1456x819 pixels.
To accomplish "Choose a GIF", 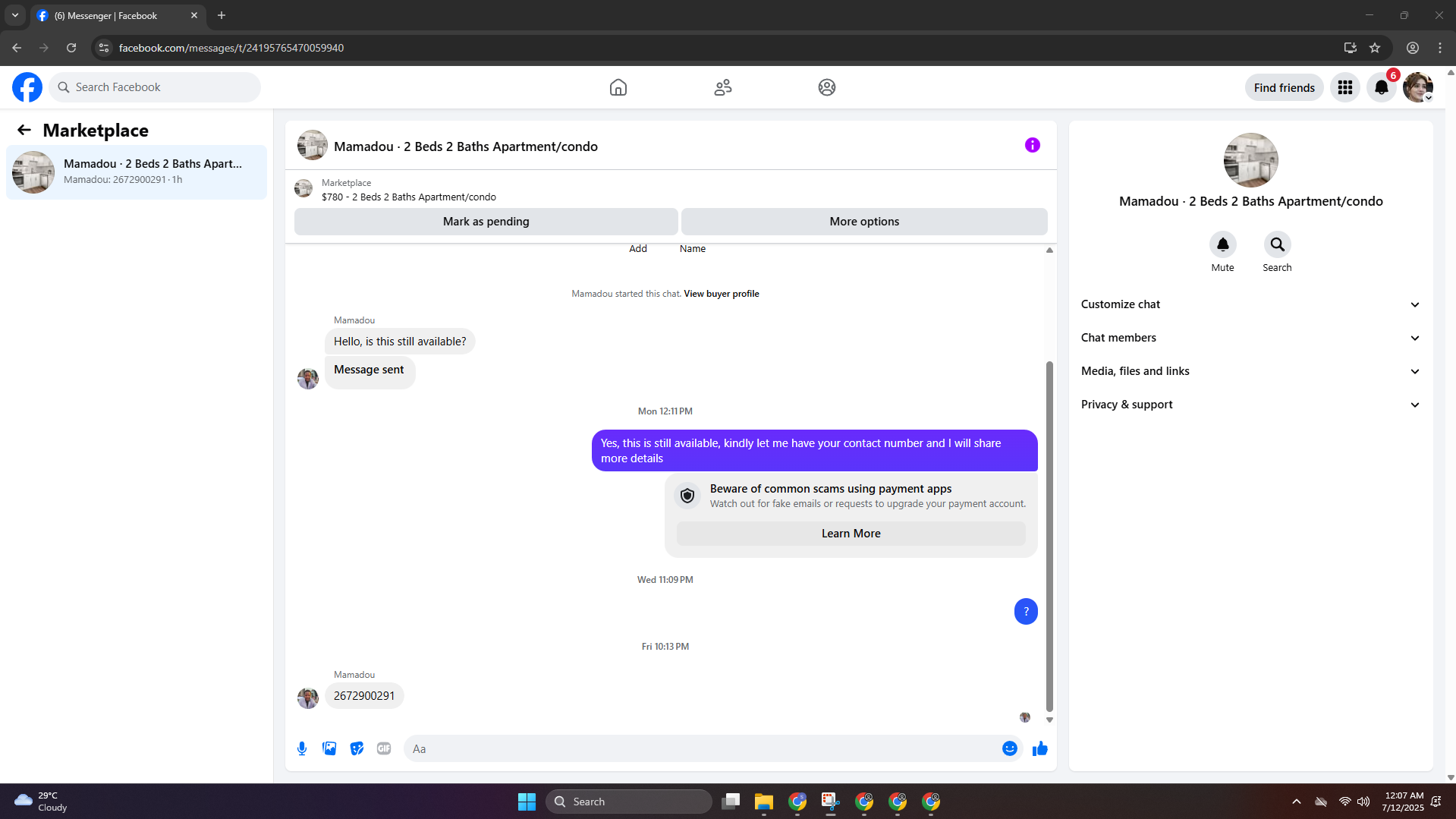I will 384,748.
